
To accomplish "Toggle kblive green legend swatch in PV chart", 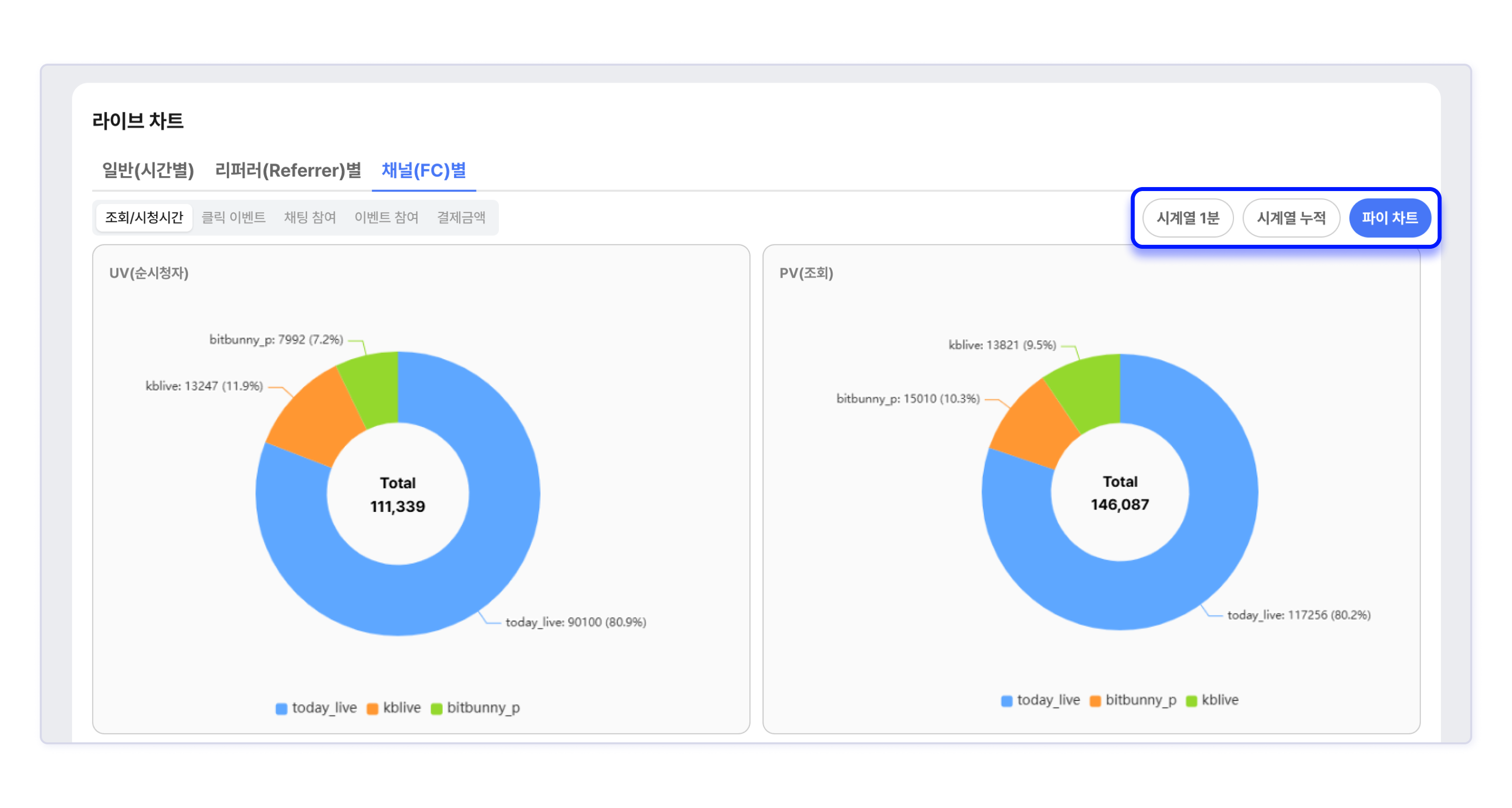I will (x=1191, y=701).
